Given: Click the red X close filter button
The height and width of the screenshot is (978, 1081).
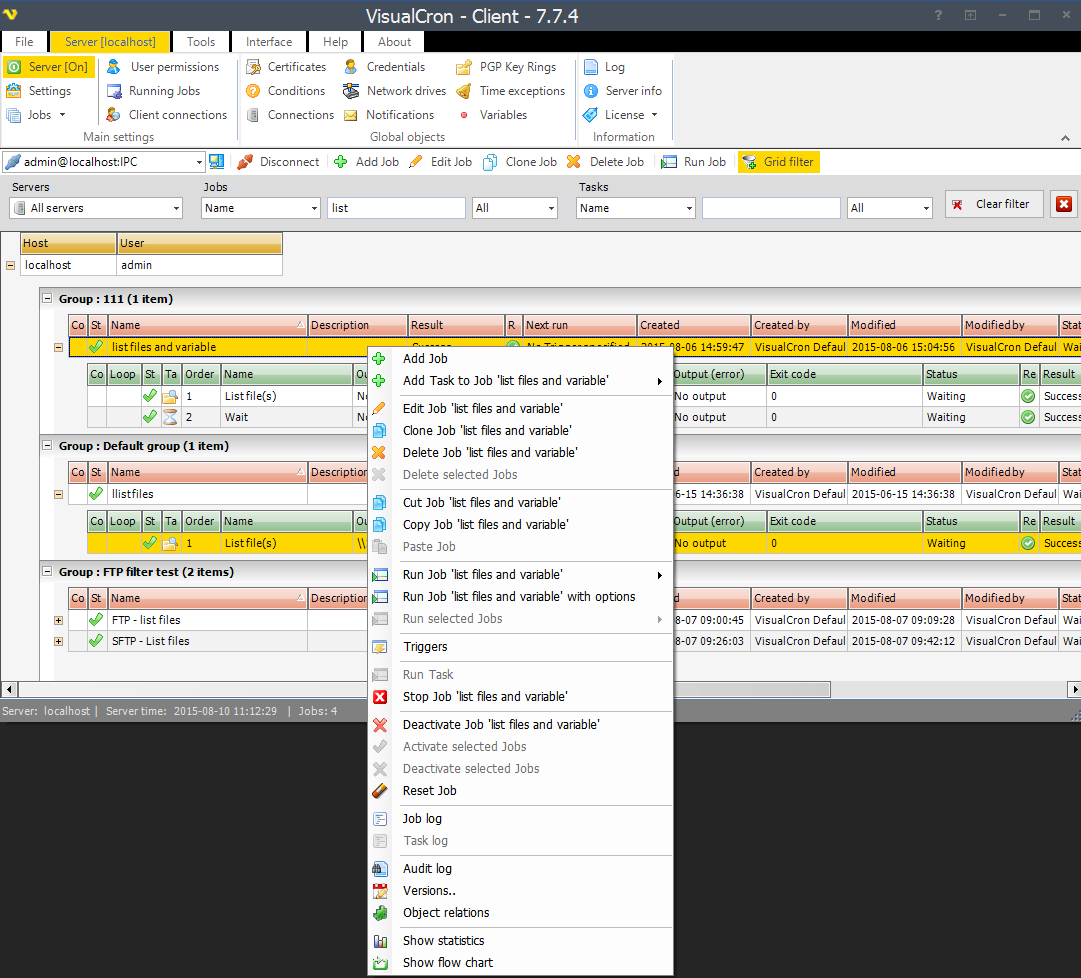Looking at the screenshot, I should point(1064,204).
